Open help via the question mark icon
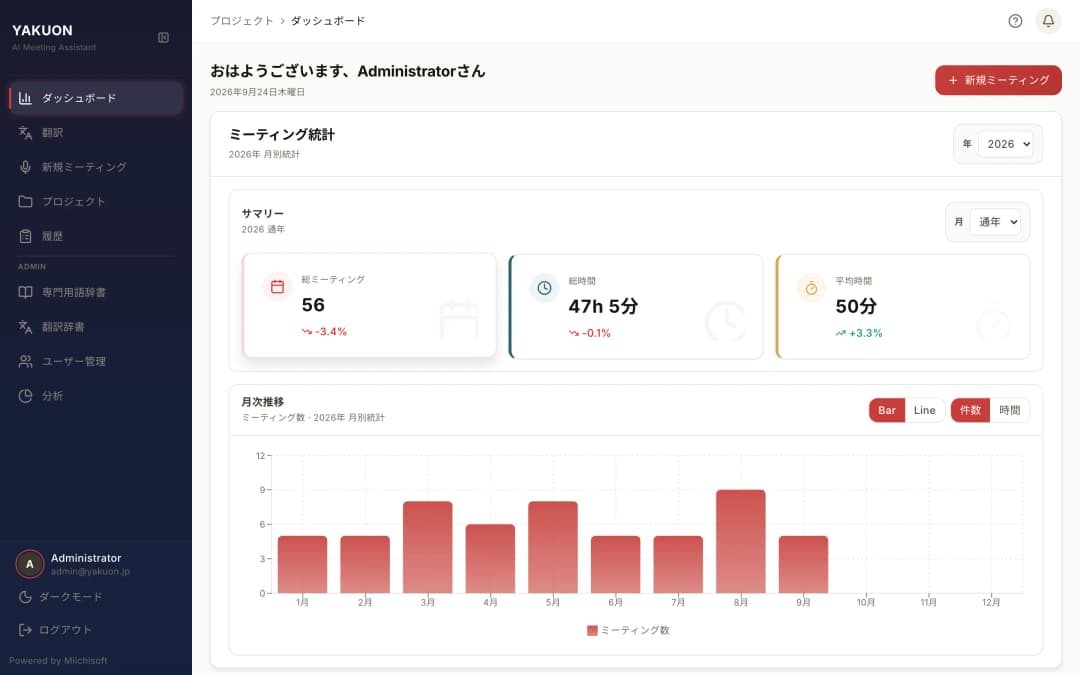 [1015, 21]
